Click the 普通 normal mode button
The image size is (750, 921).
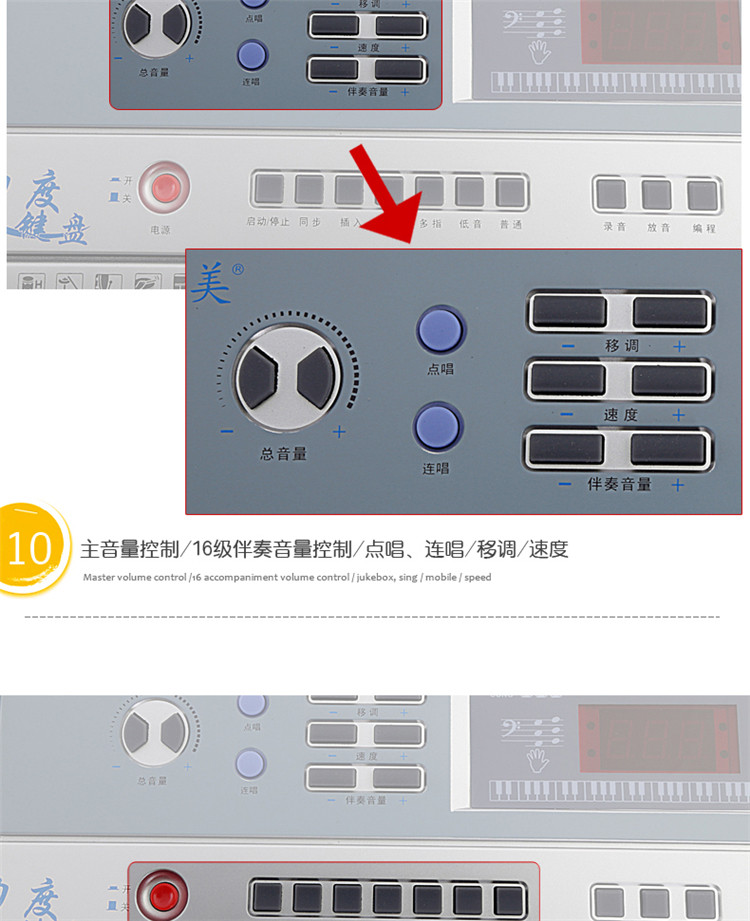point(510,192)
